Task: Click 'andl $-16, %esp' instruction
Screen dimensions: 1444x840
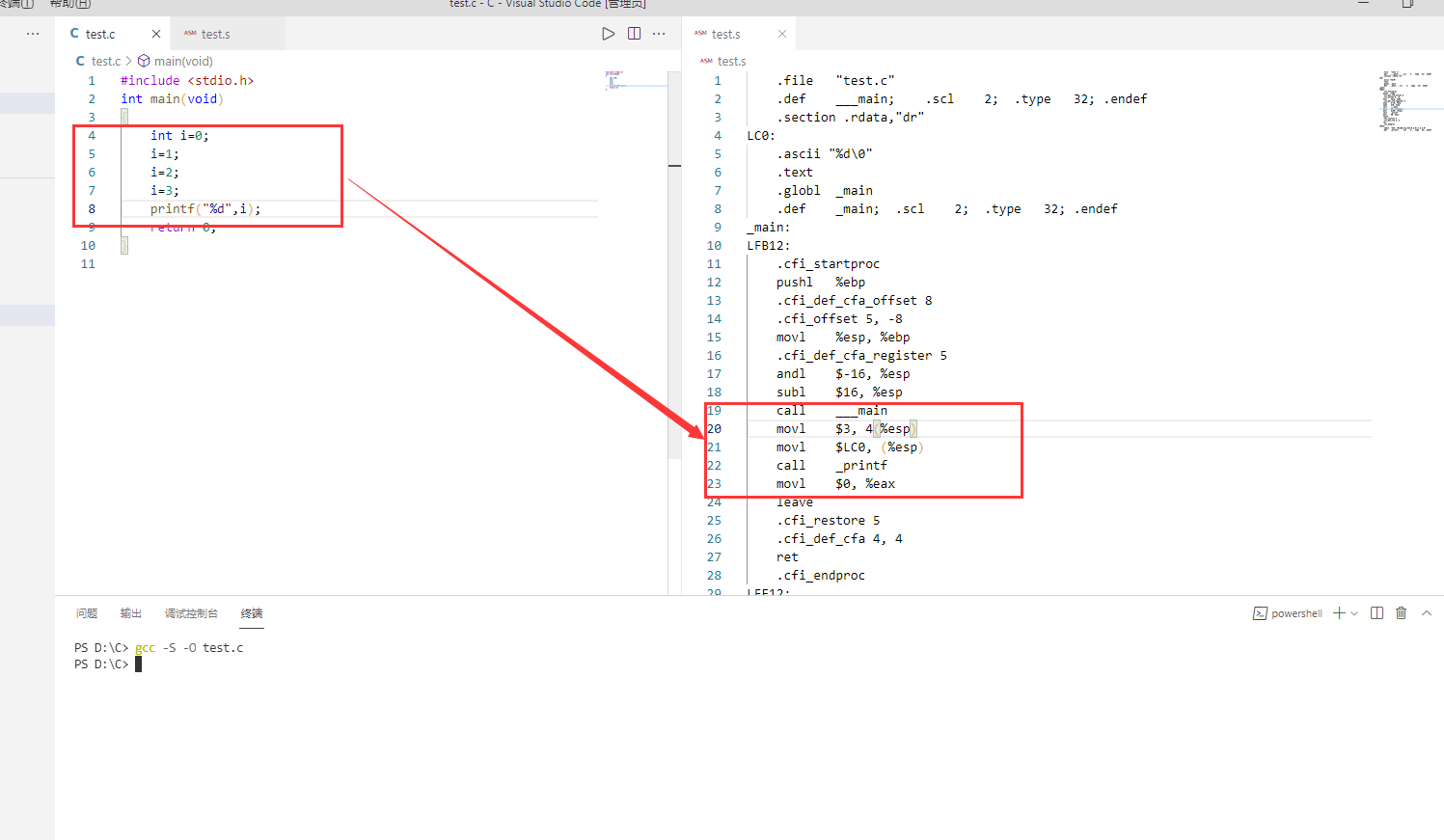Action: tap(843, 374)
